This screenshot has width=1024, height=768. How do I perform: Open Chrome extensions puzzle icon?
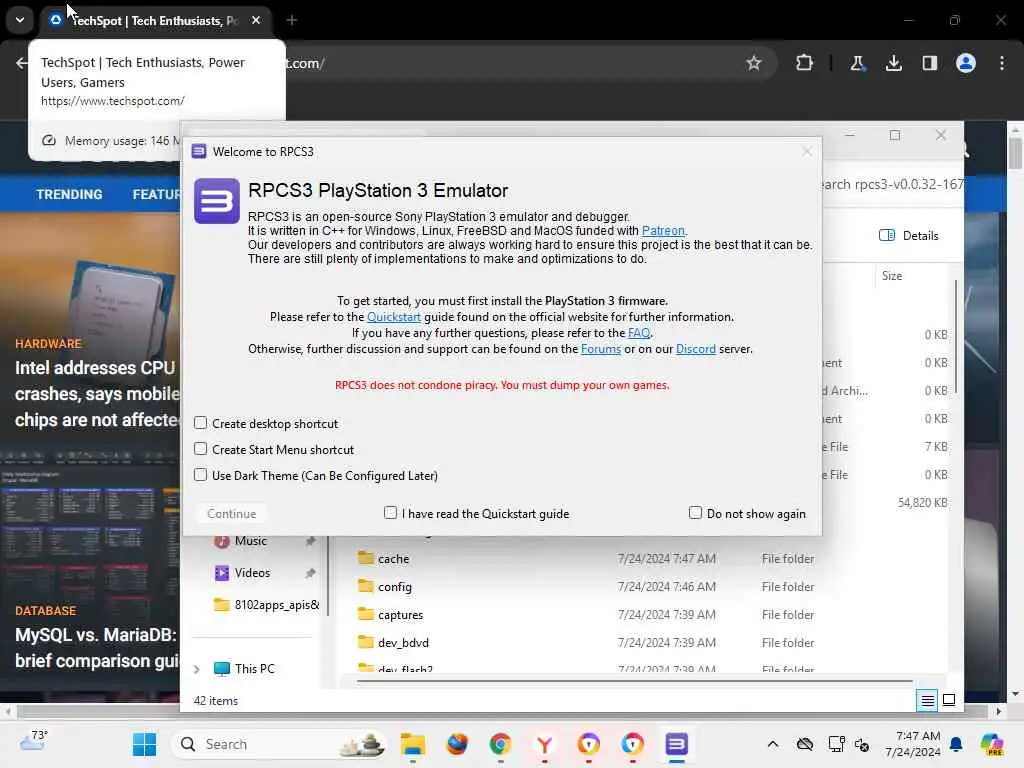tap(805, 63)
